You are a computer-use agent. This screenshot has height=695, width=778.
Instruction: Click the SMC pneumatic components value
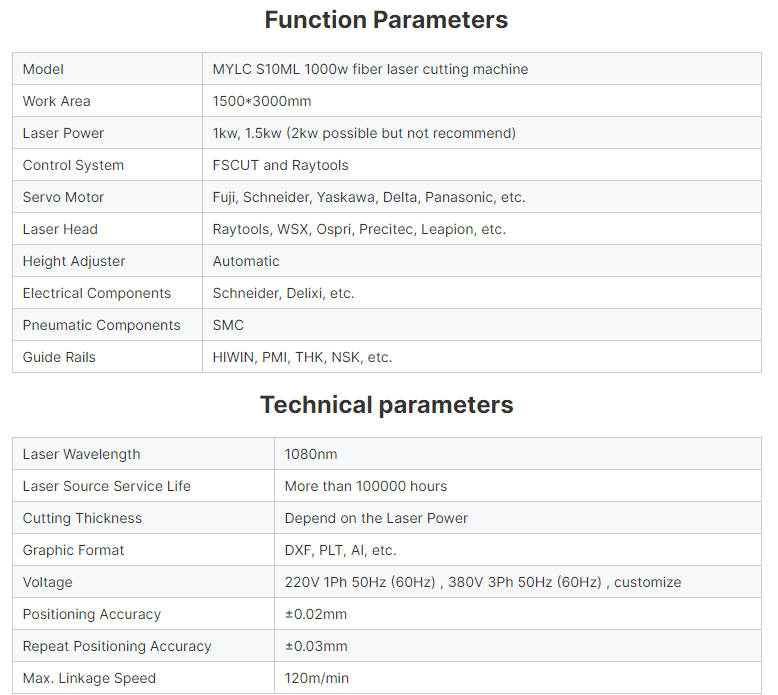pos(228,325)
